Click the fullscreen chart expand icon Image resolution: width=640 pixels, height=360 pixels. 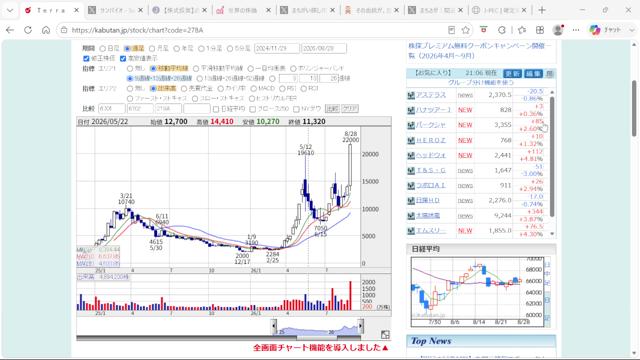(385, 335)
